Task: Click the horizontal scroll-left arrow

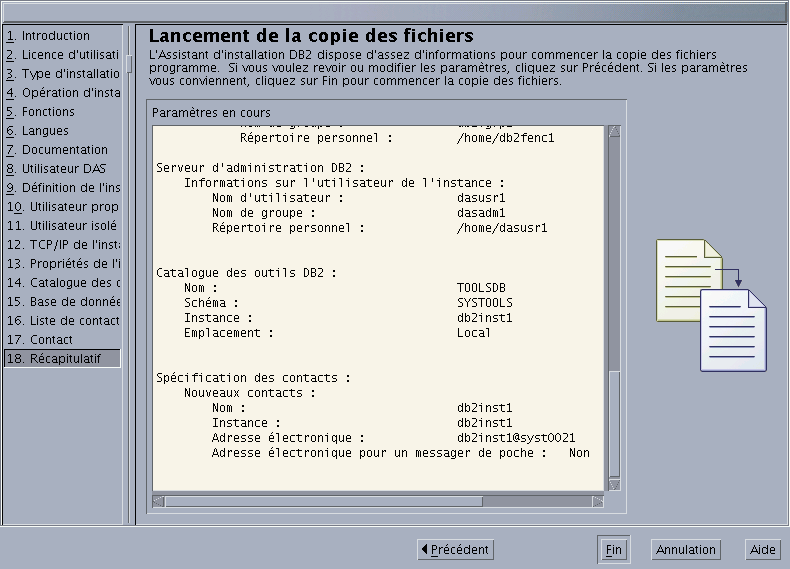Action: tap(158, 501)
